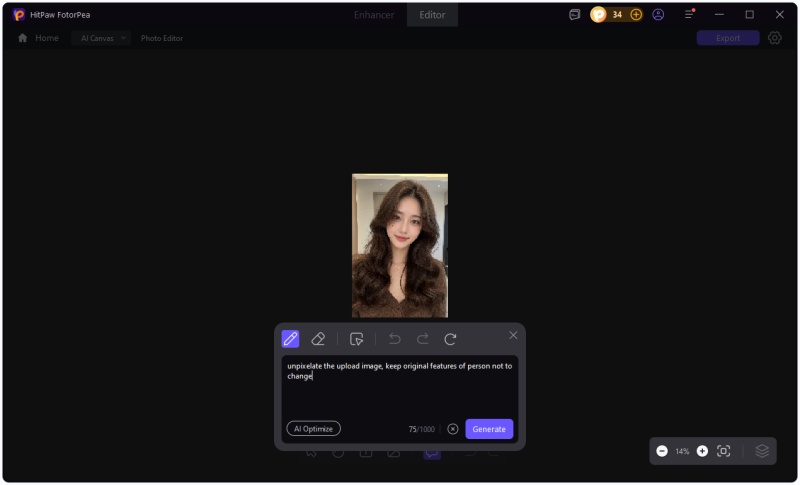Open settings gear next to Export
The width and height of the screenshot is (800, 485).
(x=774, y=38)
